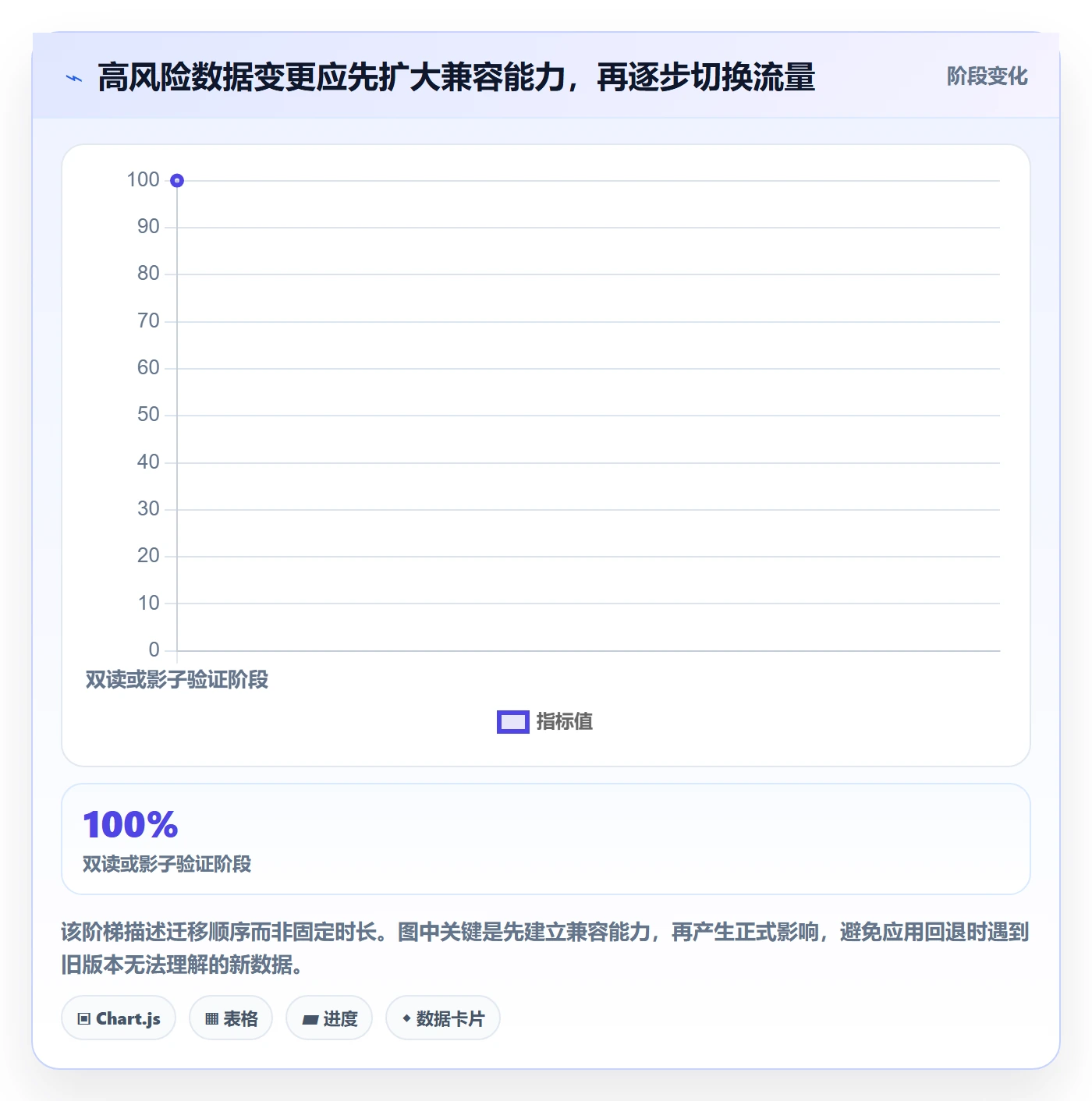The image size is (1092, 1101).
Task: Click the 进度 tag
Action: coord(329,1018)
